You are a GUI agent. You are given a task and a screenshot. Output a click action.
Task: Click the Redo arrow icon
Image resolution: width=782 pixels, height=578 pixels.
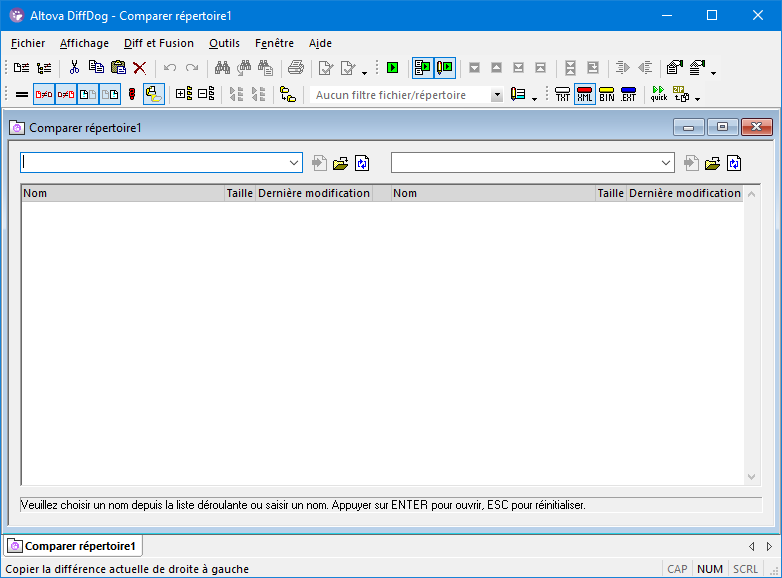192,68
